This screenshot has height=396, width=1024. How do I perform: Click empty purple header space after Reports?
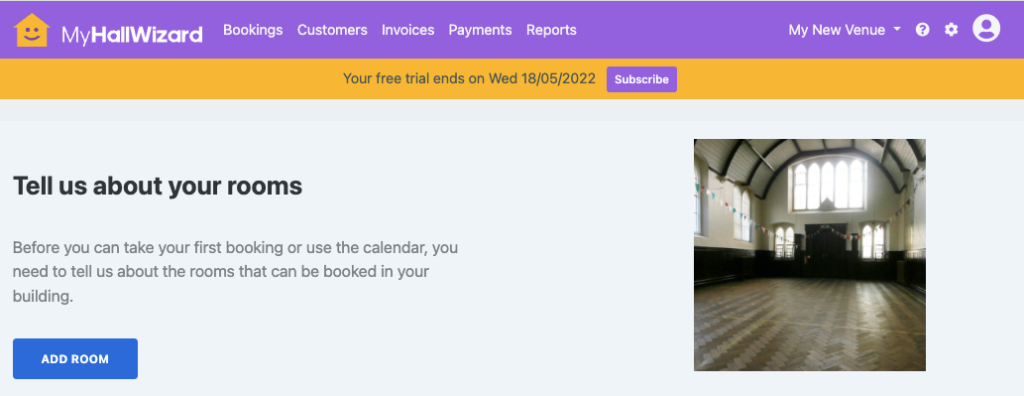679,29
